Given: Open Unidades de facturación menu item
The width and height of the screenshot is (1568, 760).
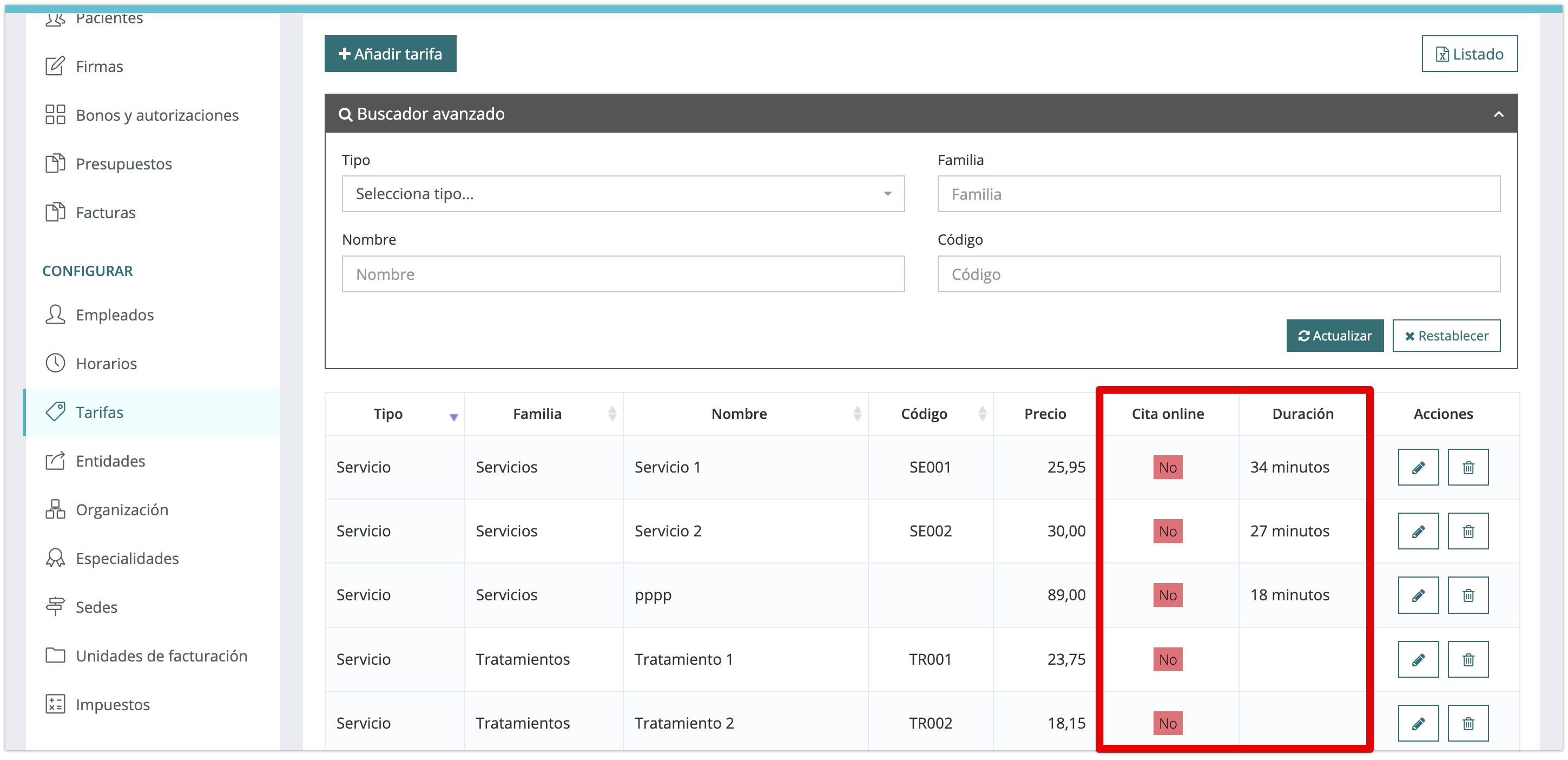Looking at the screenshot, I should (161, 656).
